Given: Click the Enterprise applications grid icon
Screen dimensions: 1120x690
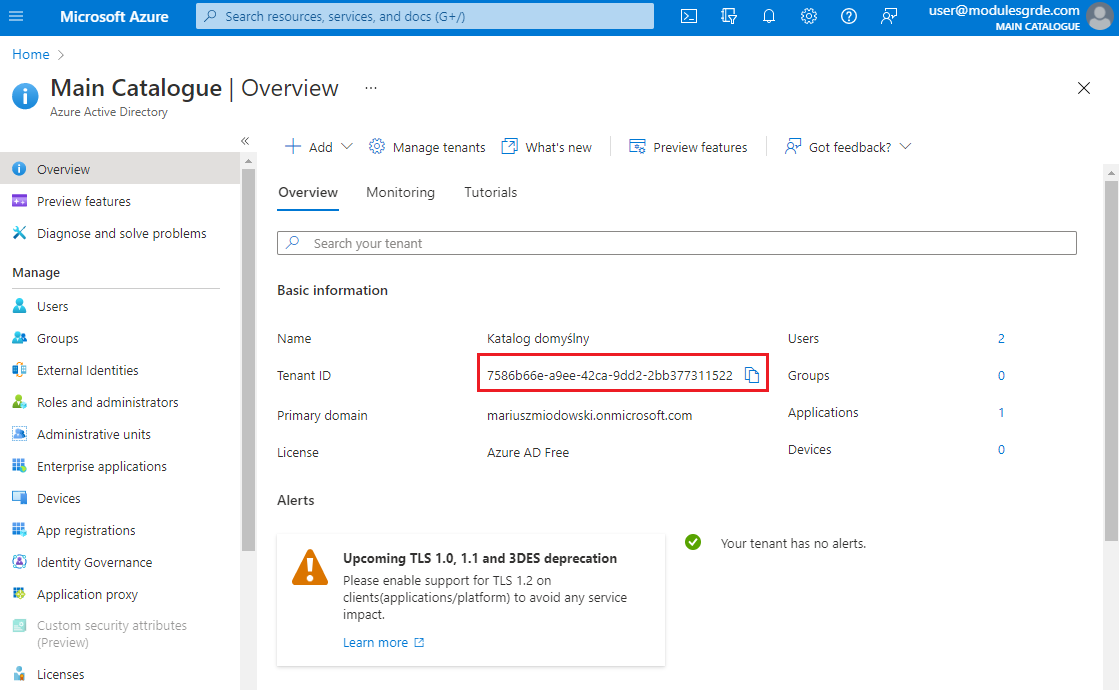Looking at the screenshot, I should (x=20, y=466).
